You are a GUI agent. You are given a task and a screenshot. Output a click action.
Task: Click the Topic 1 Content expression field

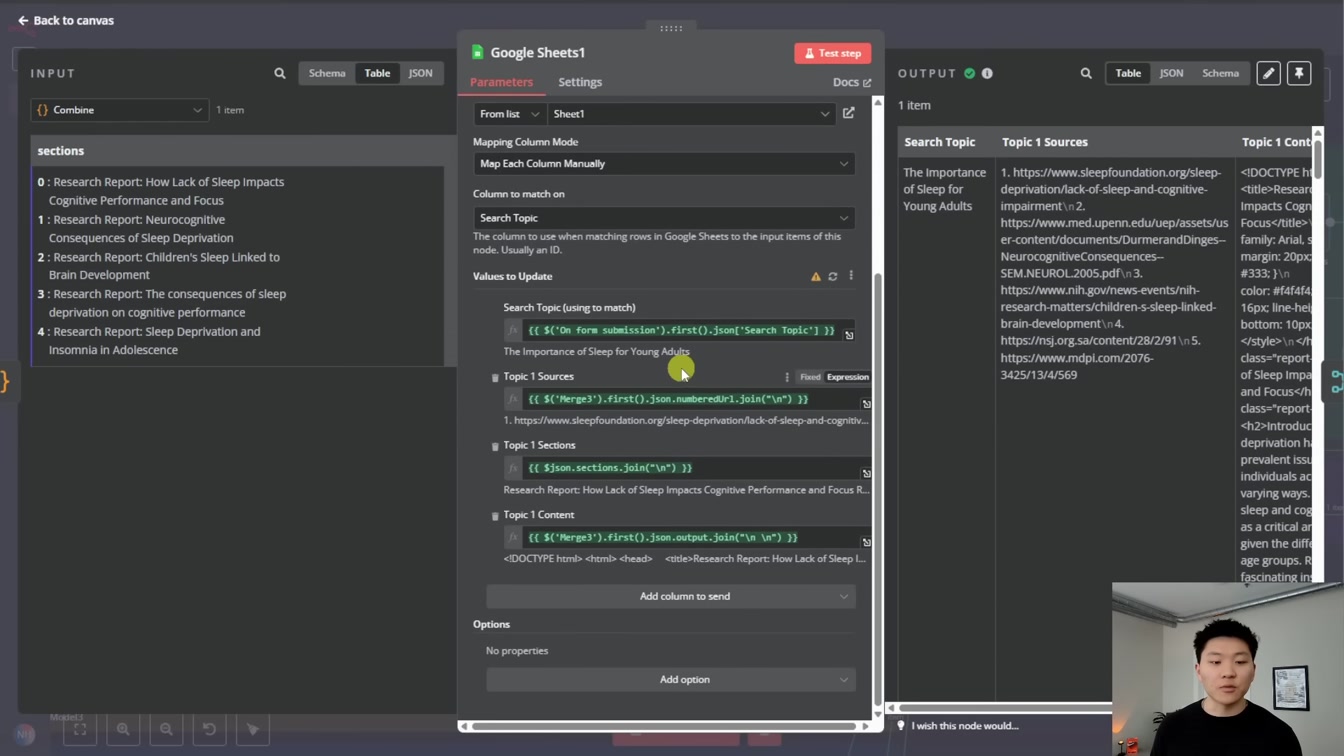[x=688, y=537]
